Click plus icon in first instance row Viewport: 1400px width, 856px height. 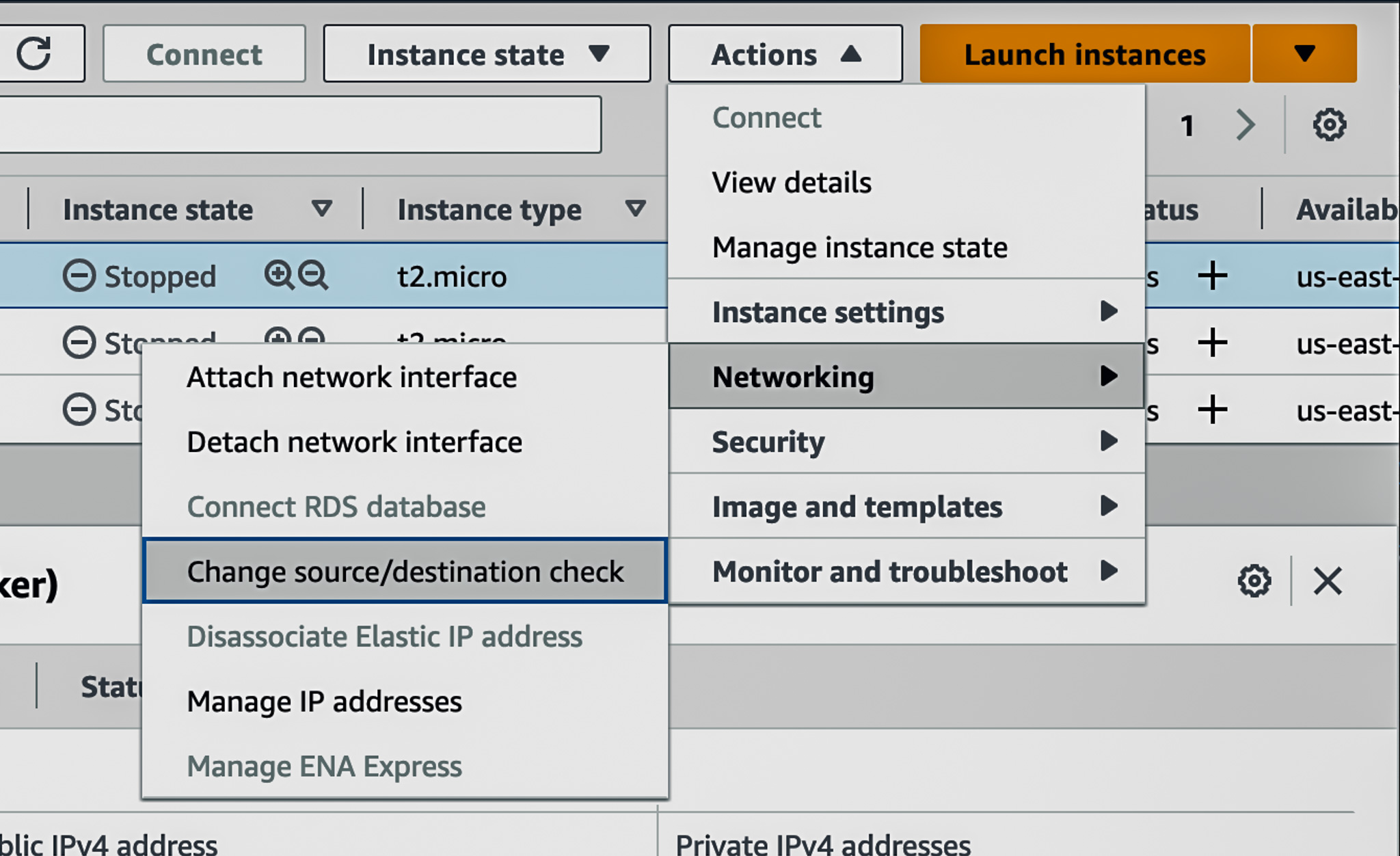click(1213, 276)
